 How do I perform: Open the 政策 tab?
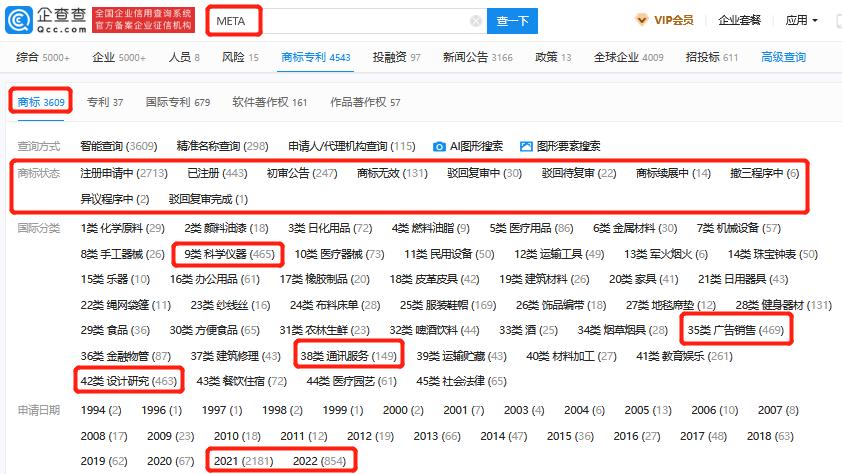tap(553, 57)
